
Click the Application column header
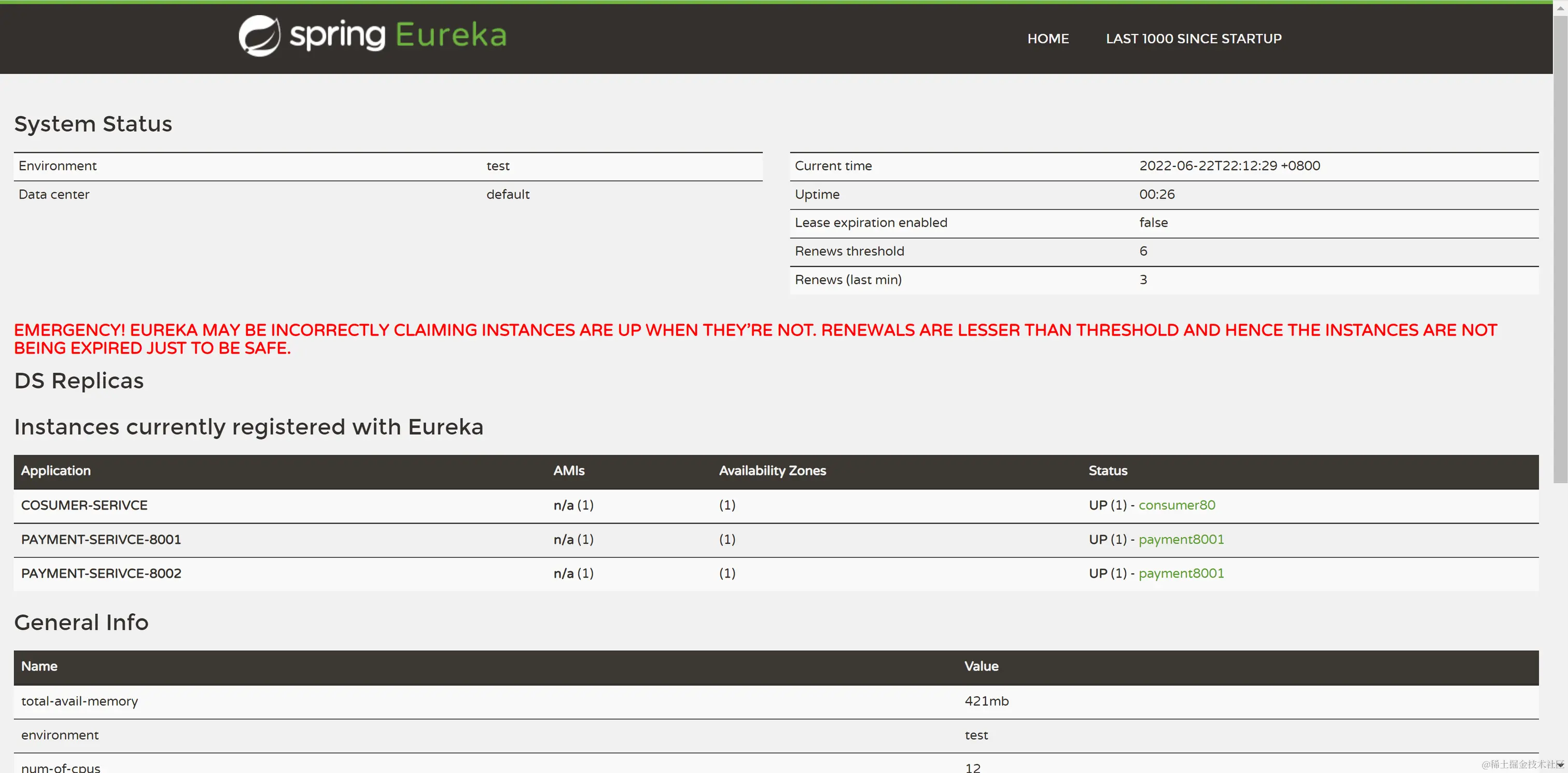click(55, 471)
